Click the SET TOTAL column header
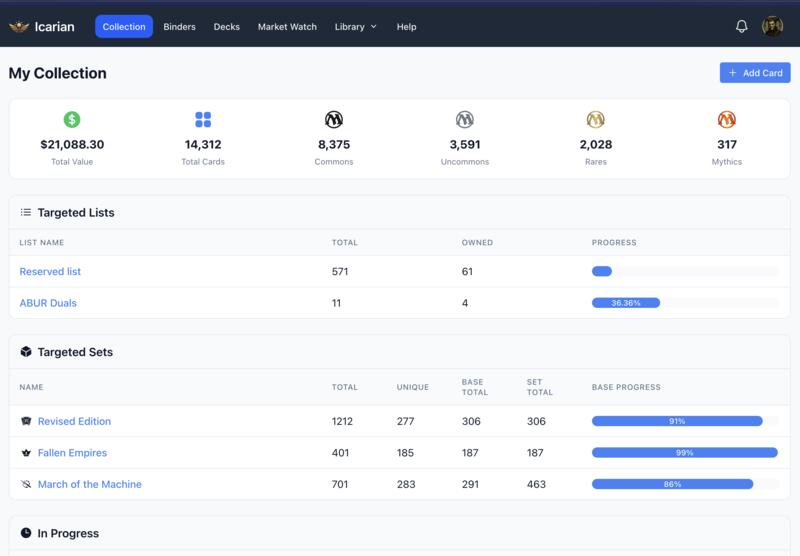Image resolution: width=800 pixels, height=556 pixels. click(539, 387)
